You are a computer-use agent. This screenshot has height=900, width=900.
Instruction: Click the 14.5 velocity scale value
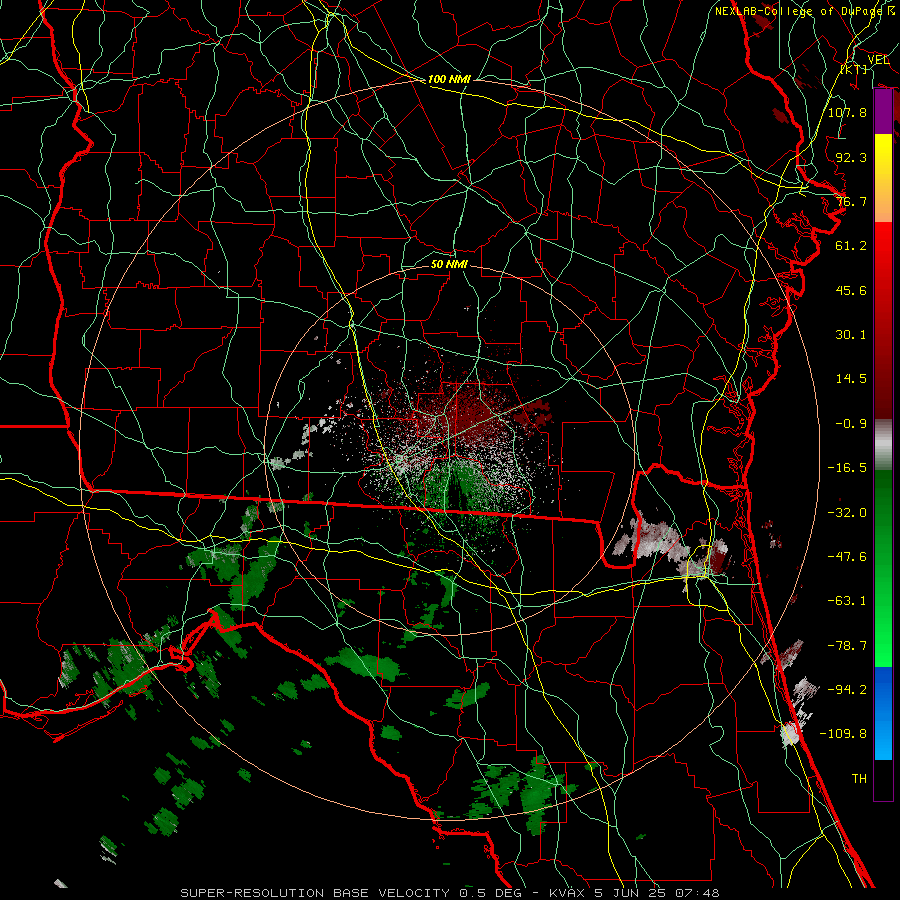[851, 379]
